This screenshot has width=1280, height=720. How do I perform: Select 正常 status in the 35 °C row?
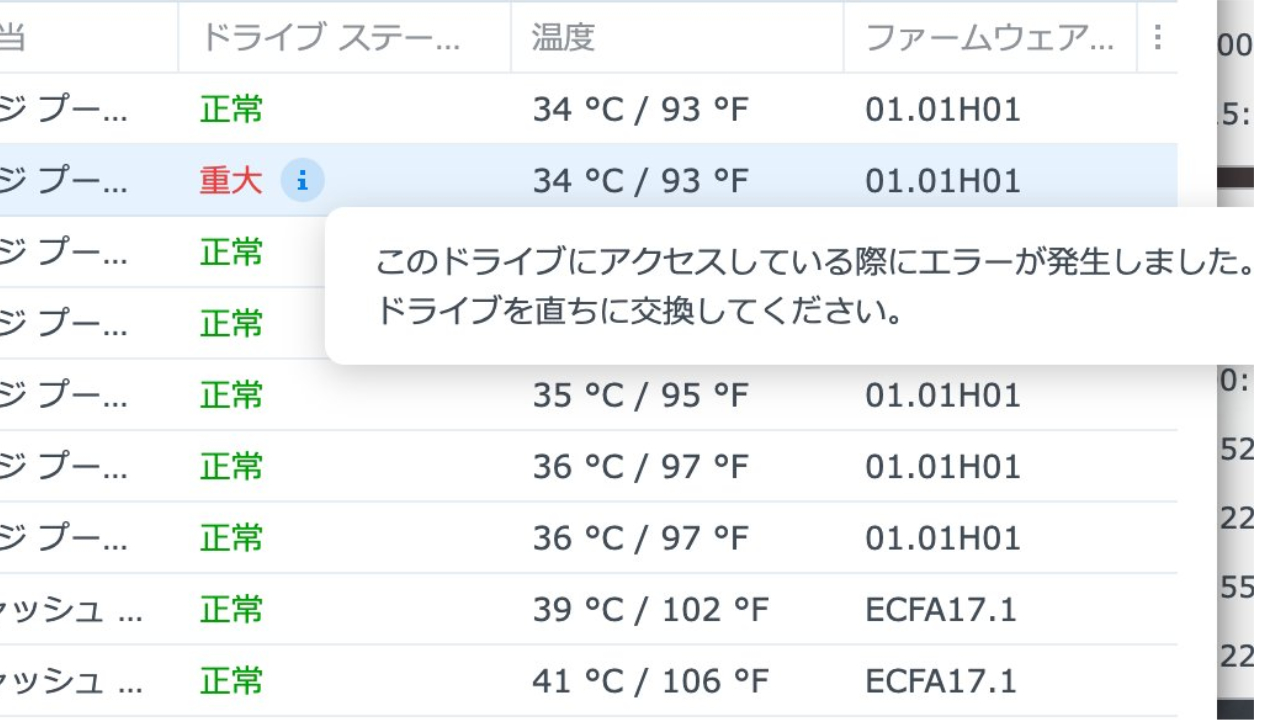point(231,396)
